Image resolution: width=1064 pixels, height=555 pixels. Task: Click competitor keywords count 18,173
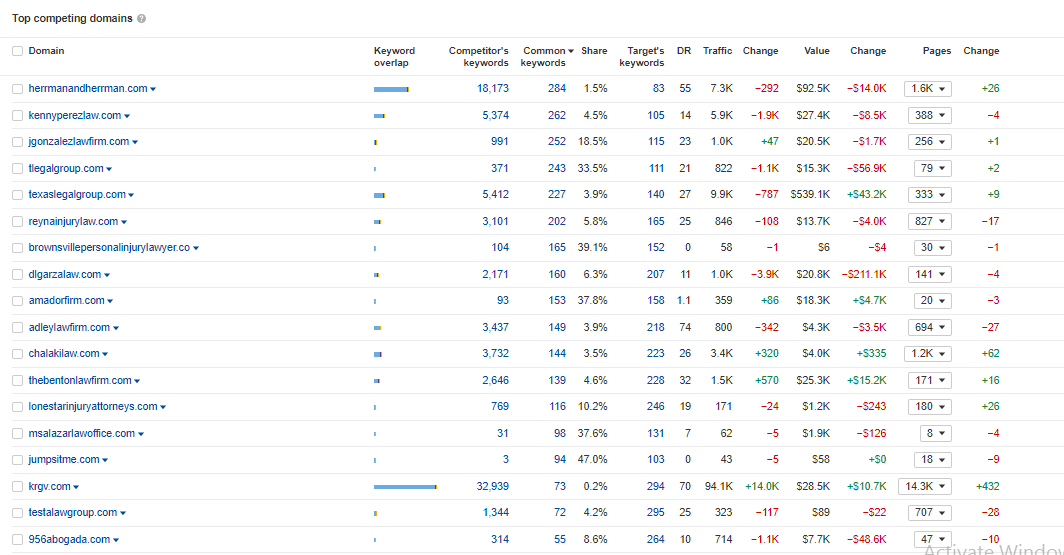pos(493,88)
